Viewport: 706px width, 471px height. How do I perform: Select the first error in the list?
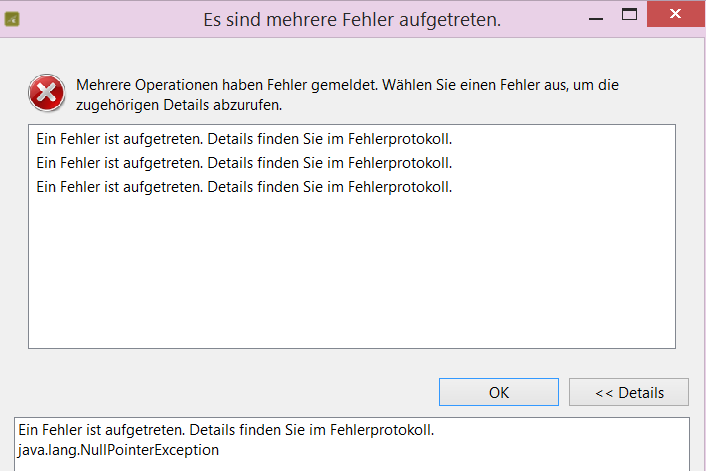[x=244, y=138]
